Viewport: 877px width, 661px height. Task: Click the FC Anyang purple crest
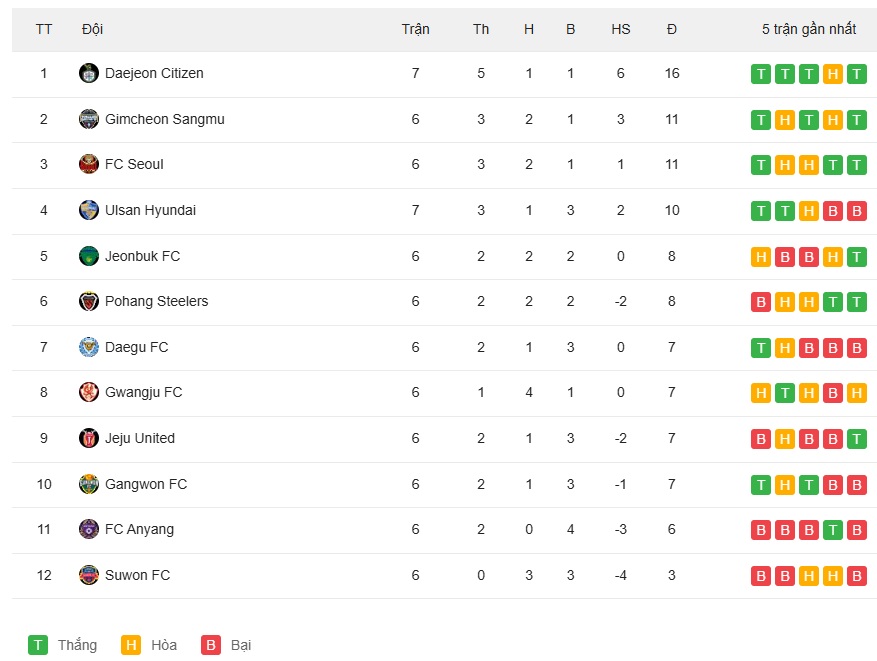pyautogui.click(x=88, y=529)
